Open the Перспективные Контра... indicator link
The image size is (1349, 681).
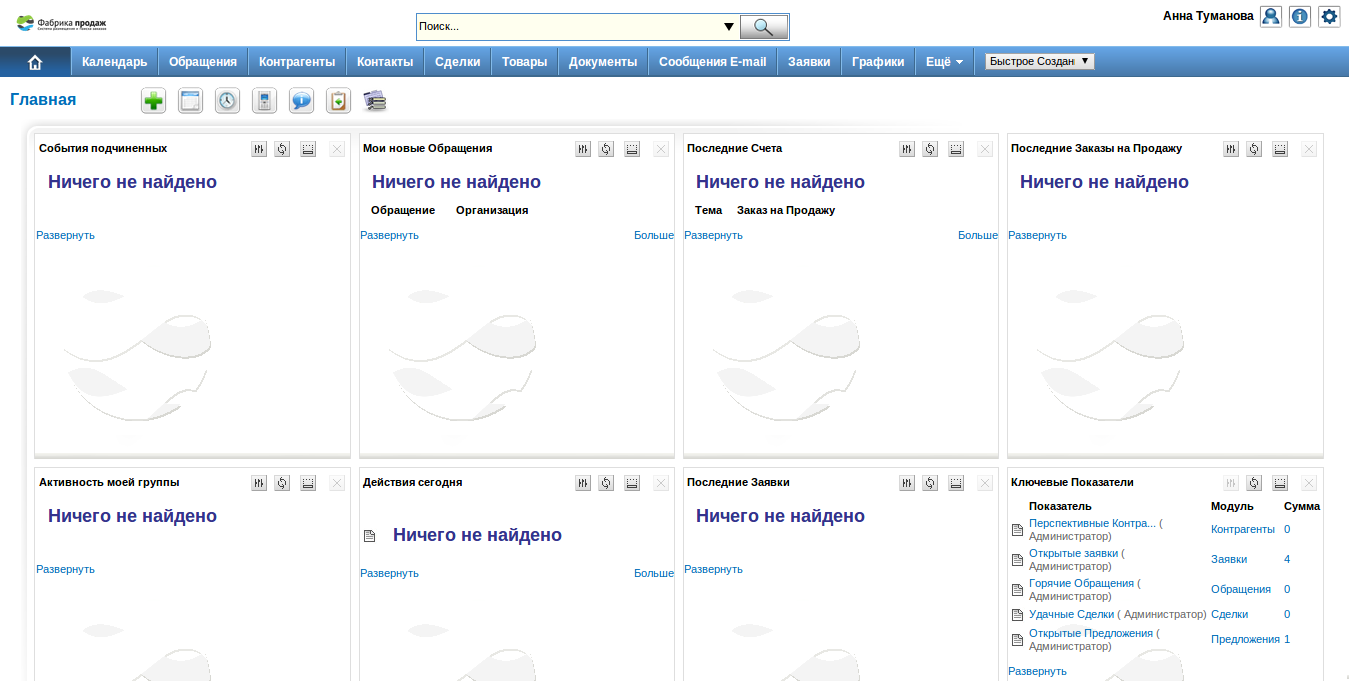1092,523
